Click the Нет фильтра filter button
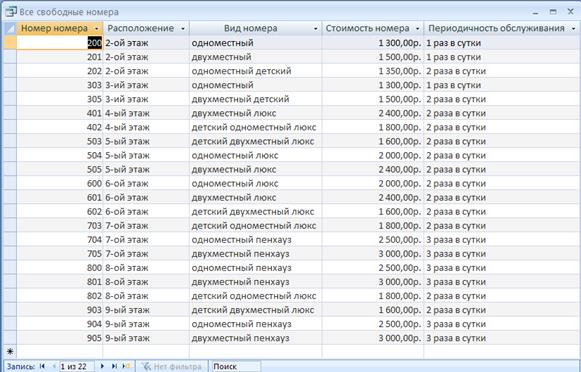 point(172,366)
